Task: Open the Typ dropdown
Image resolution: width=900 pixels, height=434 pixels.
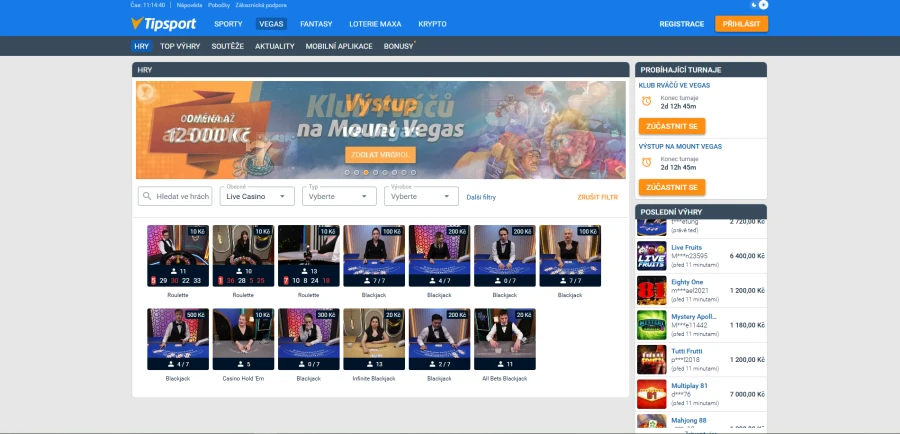Action: tap(339, 196)
